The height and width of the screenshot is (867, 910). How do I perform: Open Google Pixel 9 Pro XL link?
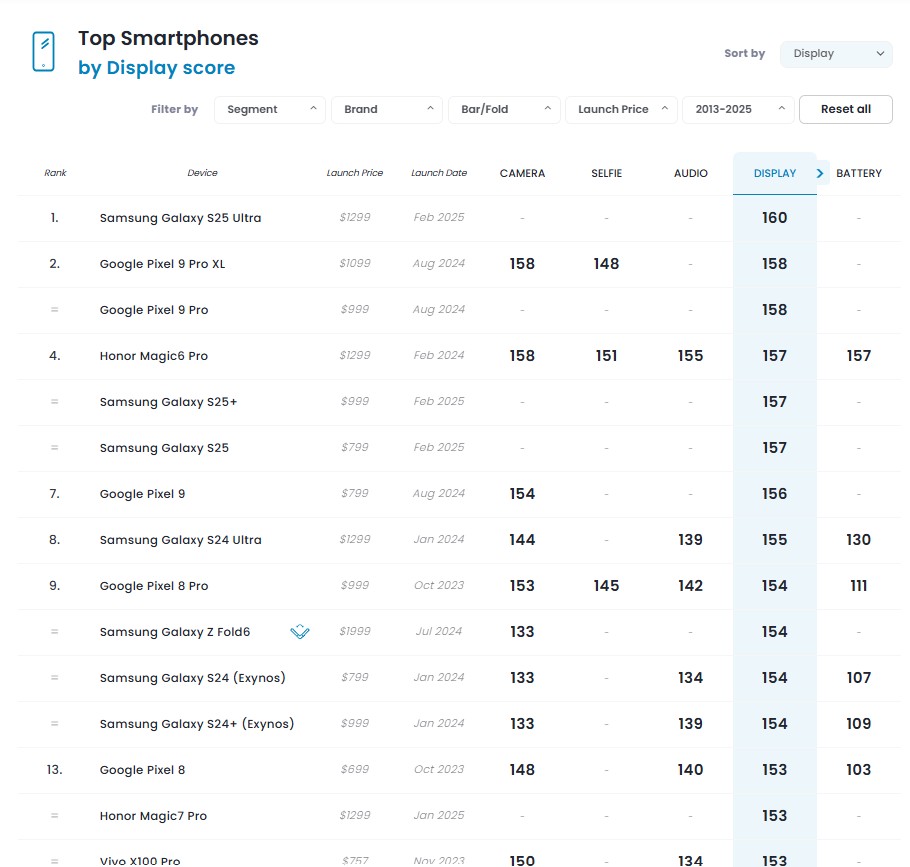162,264
